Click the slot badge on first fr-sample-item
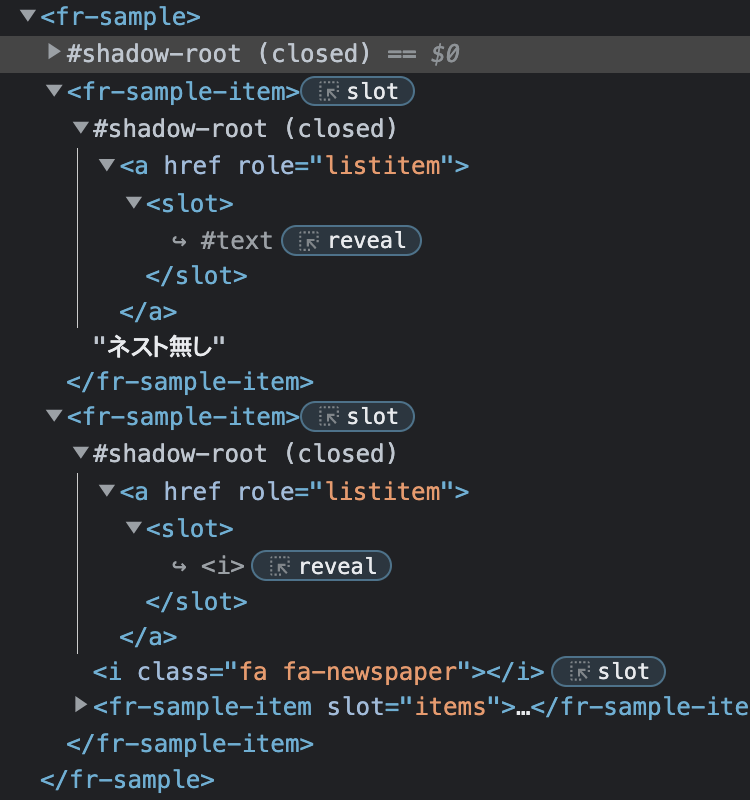This screenshot has height=800, width=750. pyautogui.click(x=358, y=91)
